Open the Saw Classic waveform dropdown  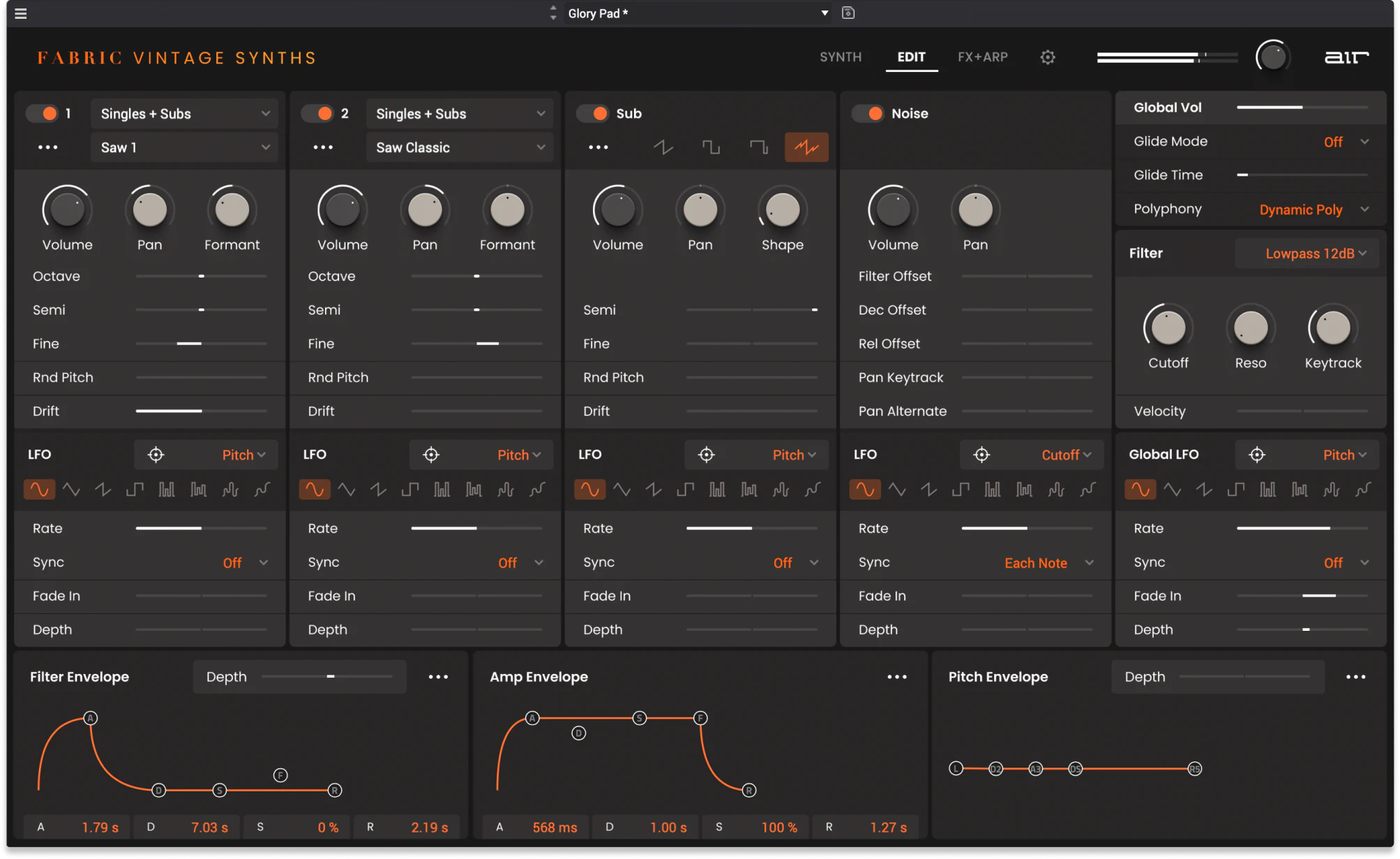[459, 147]
